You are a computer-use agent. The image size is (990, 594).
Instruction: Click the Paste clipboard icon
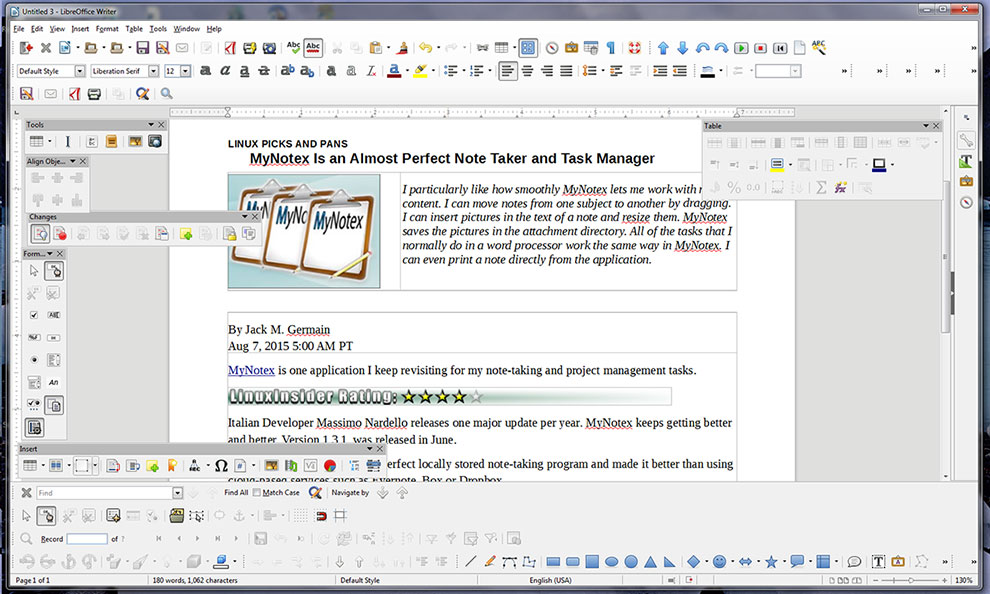tap(376, 48)
